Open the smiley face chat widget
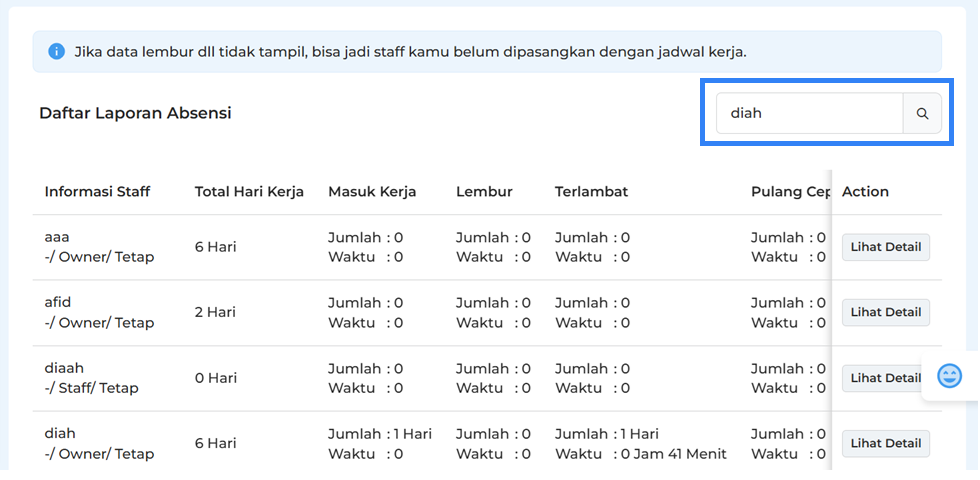 (949, 376)
